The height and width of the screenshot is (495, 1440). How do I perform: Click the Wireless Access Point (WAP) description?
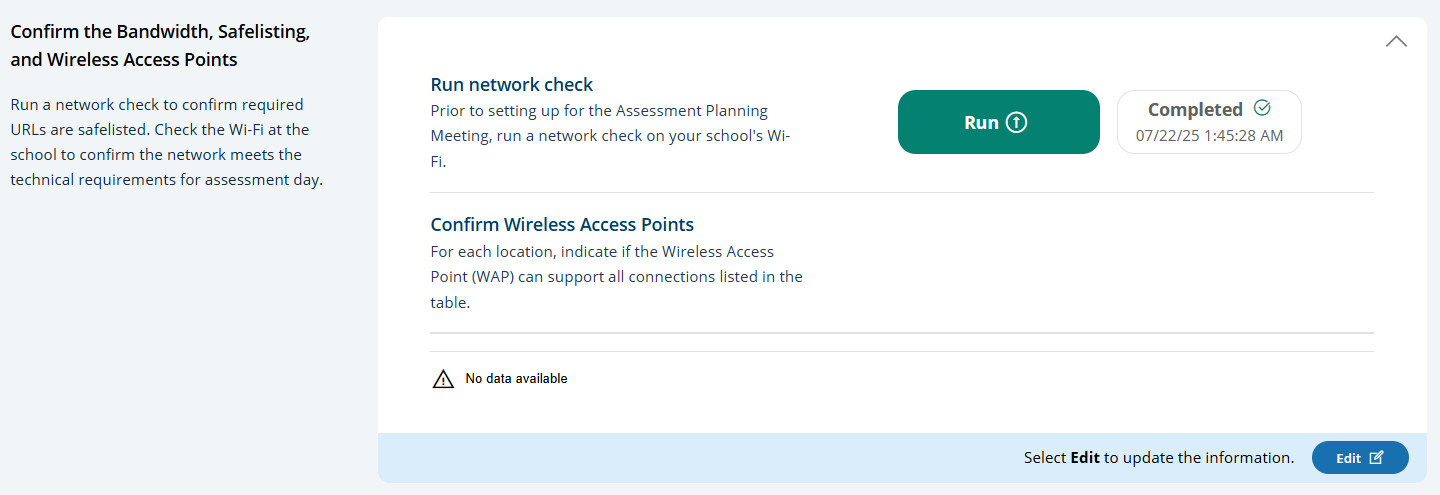pos(616,276)
